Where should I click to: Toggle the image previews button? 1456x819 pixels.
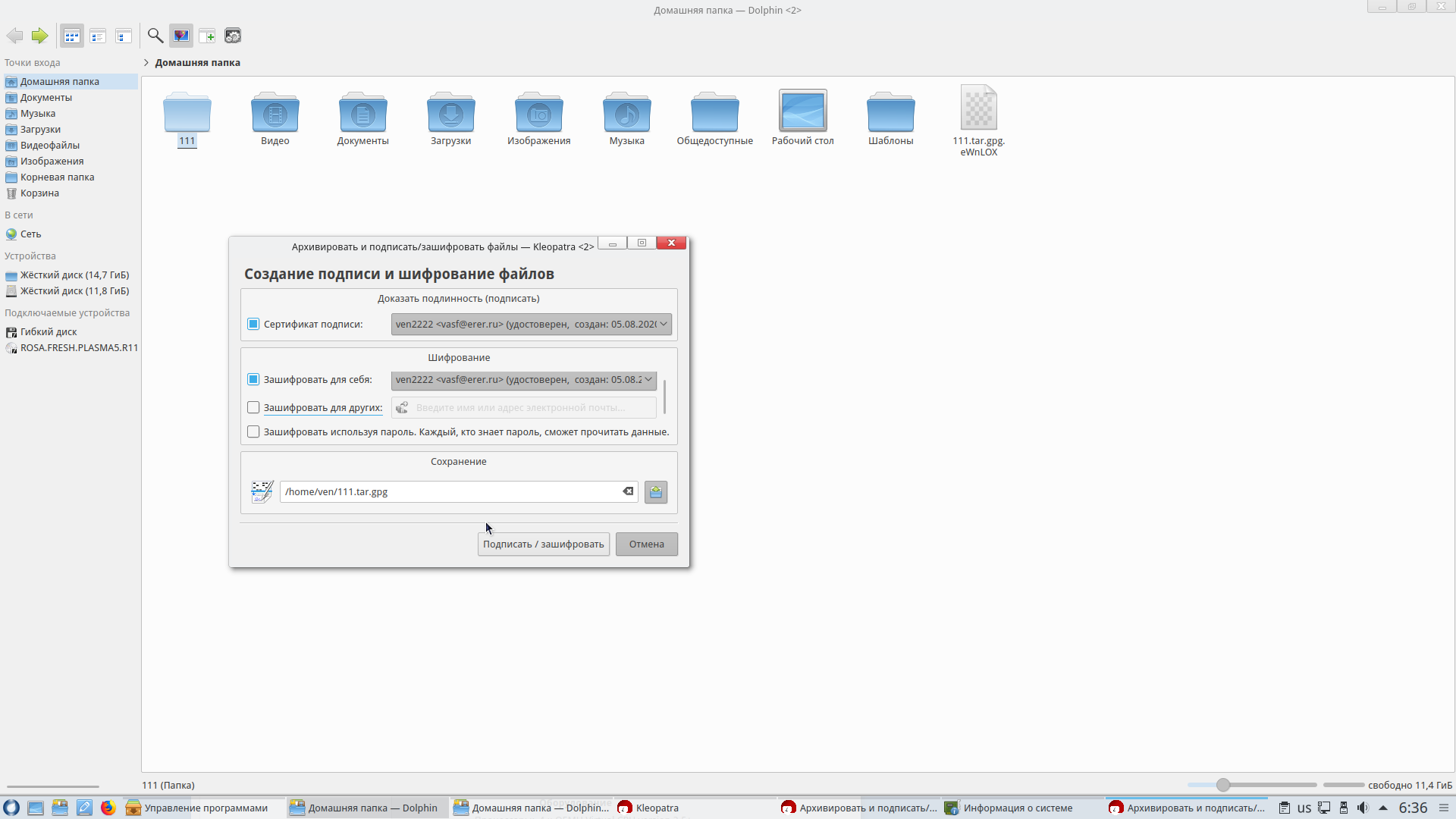click(181, 36)
